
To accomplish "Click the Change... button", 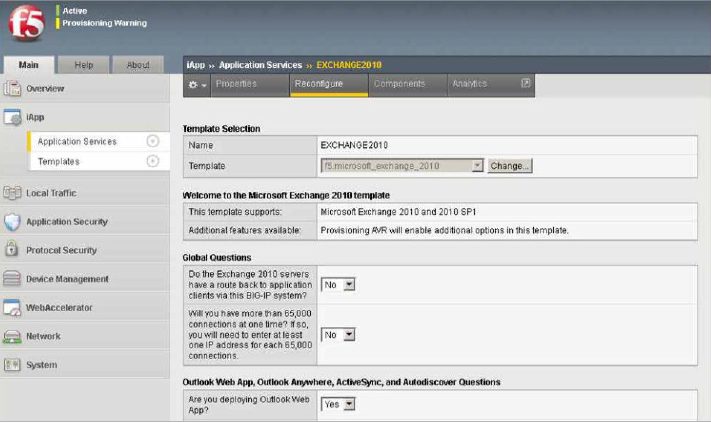I will click(x=510, y=166).
